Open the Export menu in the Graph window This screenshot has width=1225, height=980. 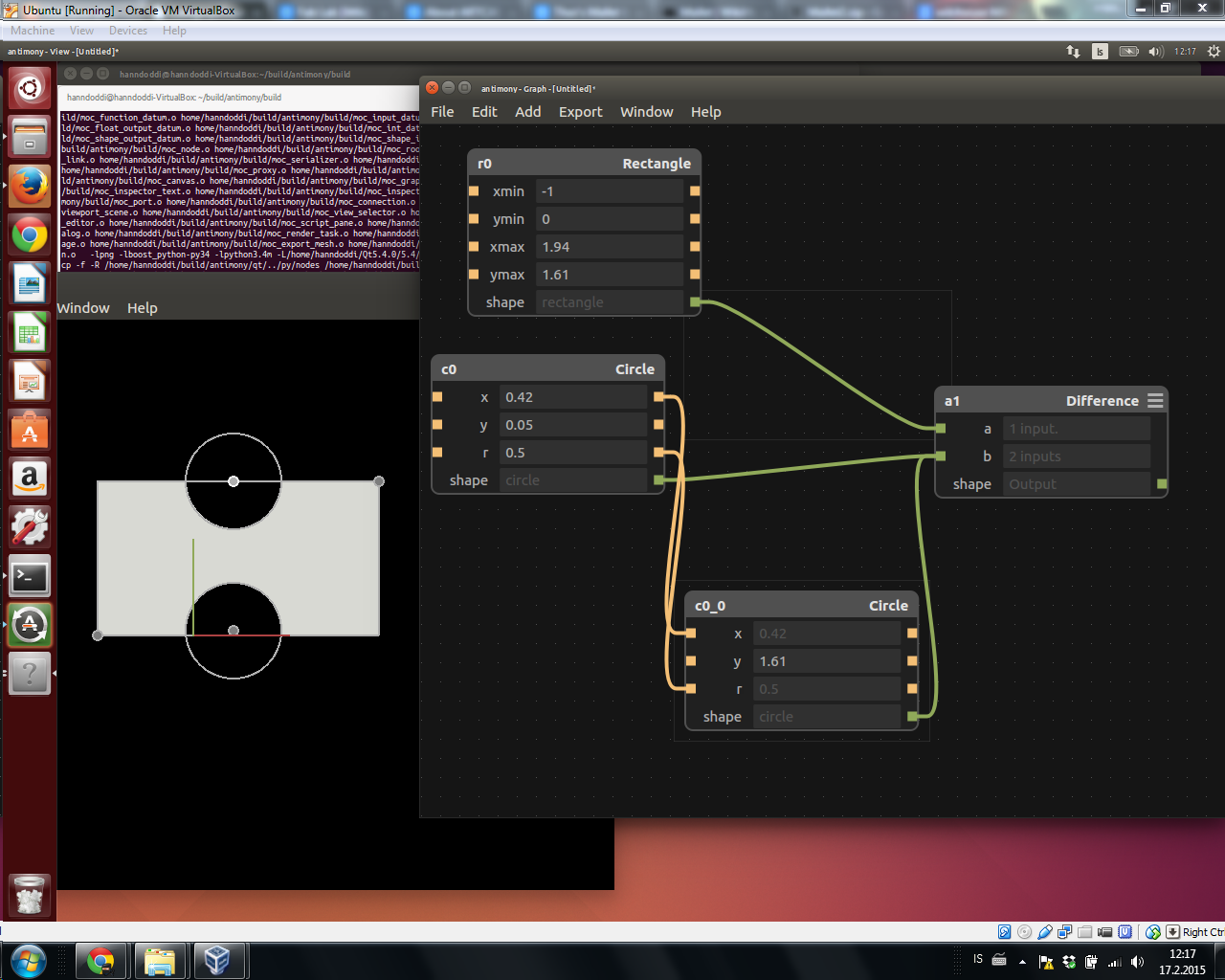coord(580,112)
